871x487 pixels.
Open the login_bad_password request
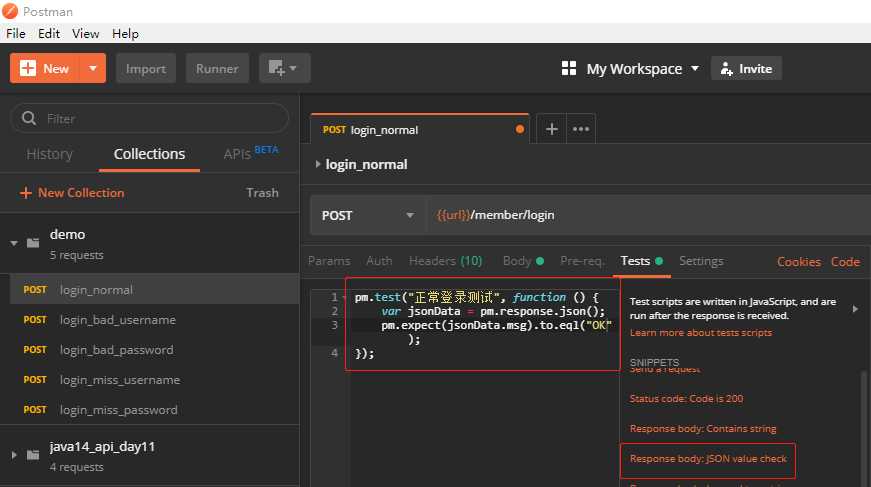(154, 350)
